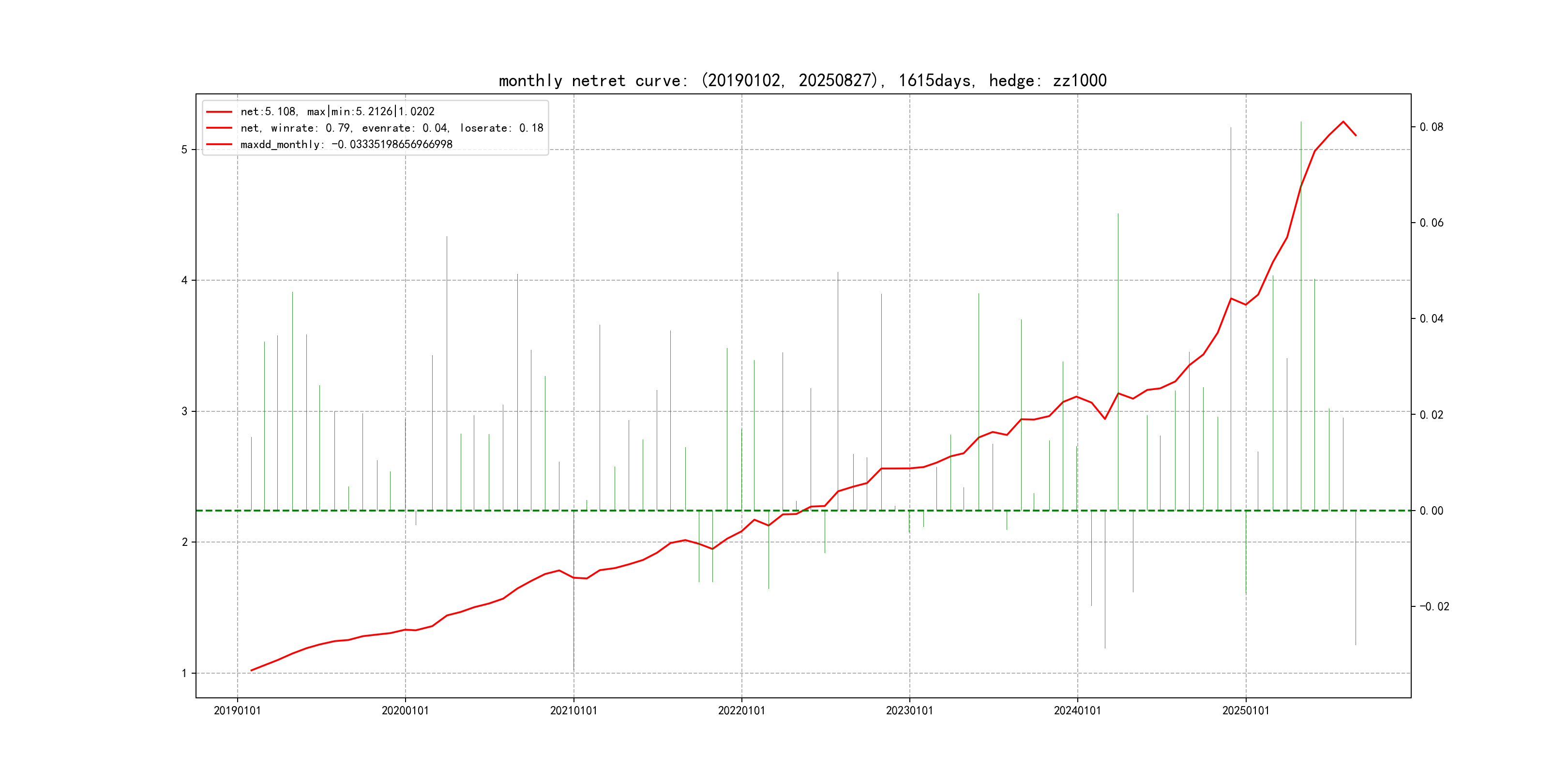
Task: Click the 20230101 x-axis date label
Action: (909, 711)
